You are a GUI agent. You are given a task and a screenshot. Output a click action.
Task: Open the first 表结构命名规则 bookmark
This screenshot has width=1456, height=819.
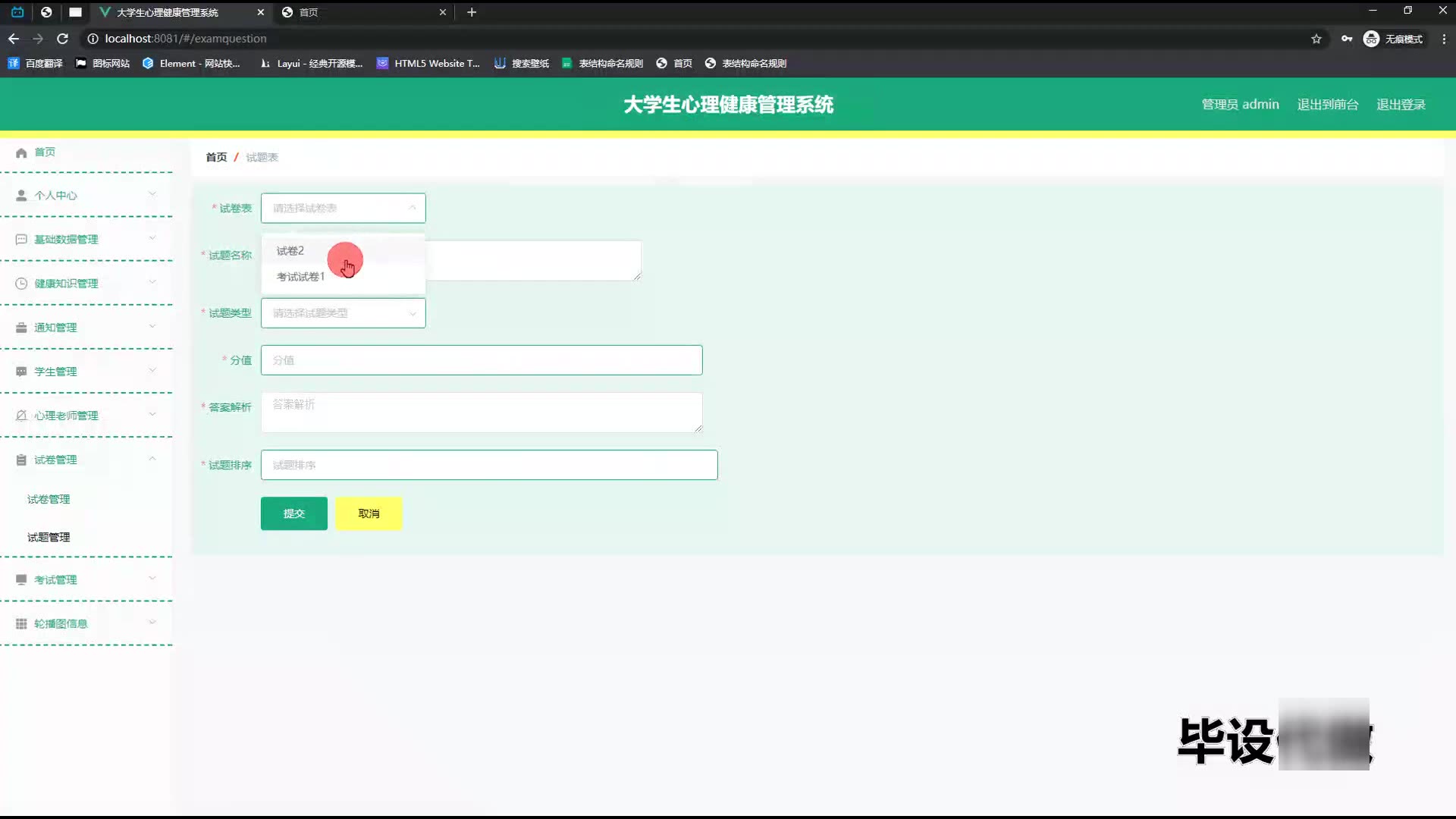pos(603,64)
